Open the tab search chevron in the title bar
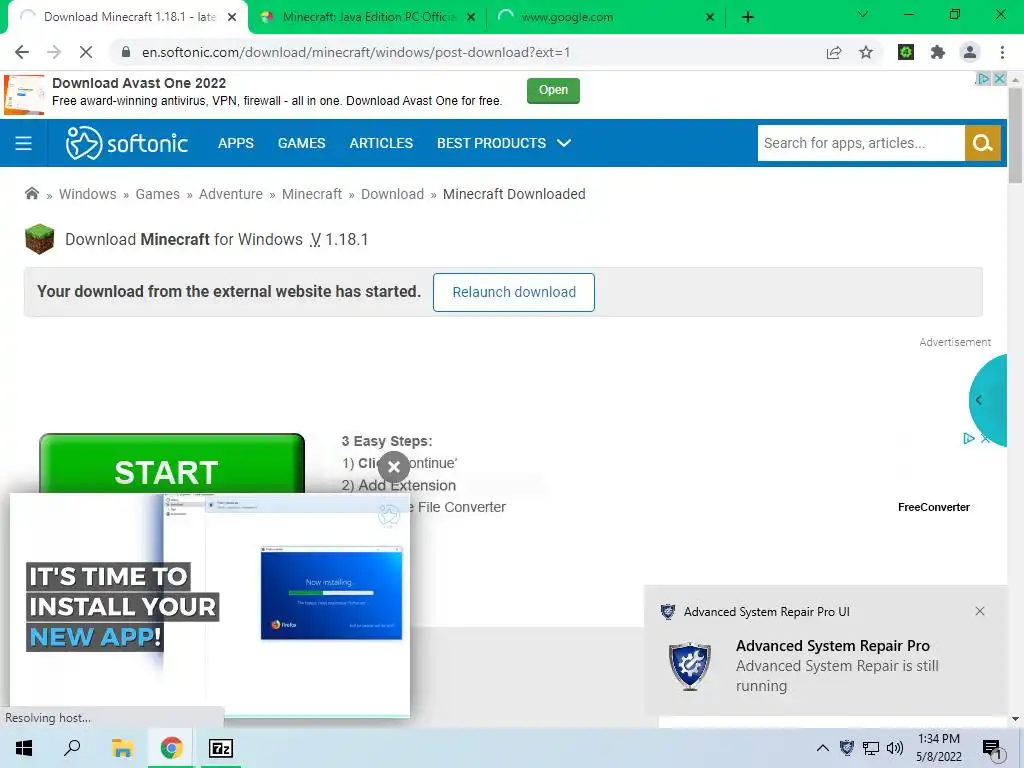 pos(863,14)
